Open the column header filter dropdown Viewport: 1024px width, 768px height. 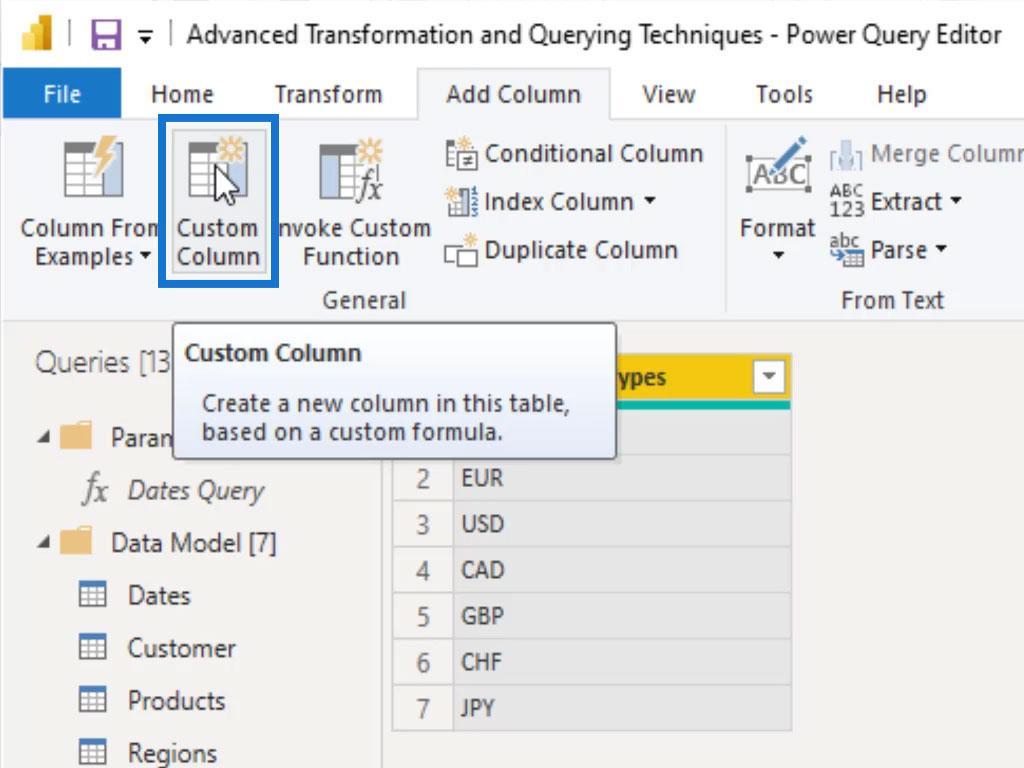click(x=769, y=376)
